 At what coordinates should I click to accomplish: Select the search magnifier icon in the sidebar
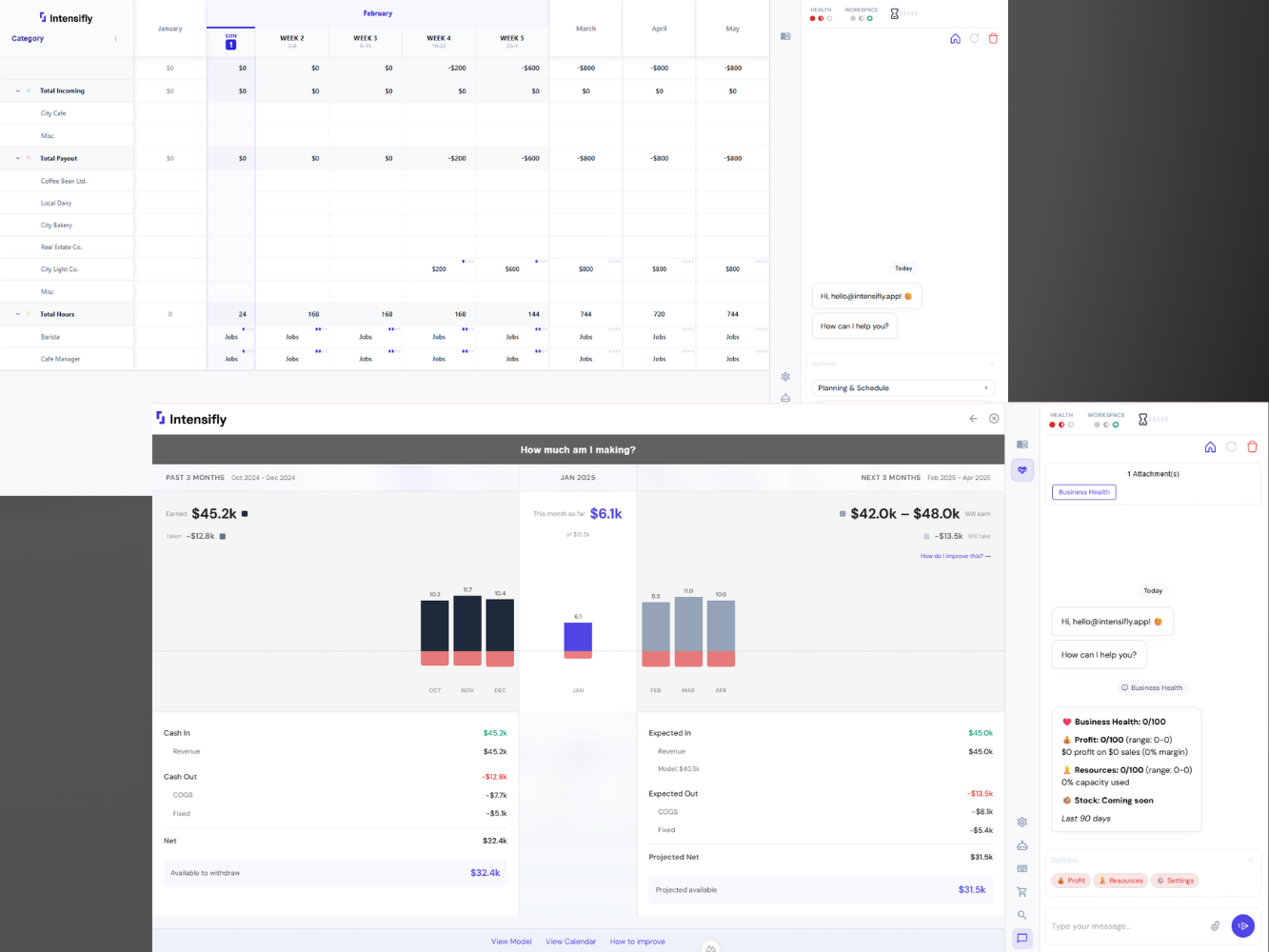pos(1021,915)
